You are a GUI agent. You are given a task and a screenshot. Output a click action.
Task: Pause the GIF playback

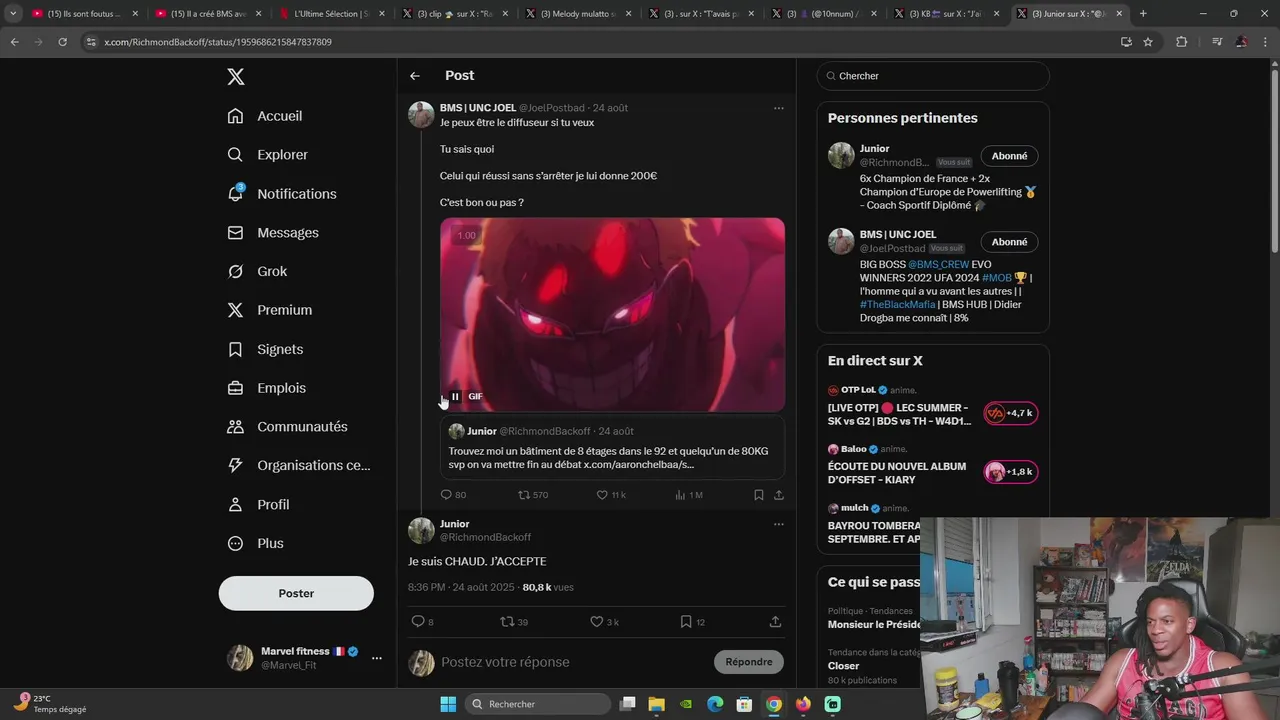tap(455, 397)
